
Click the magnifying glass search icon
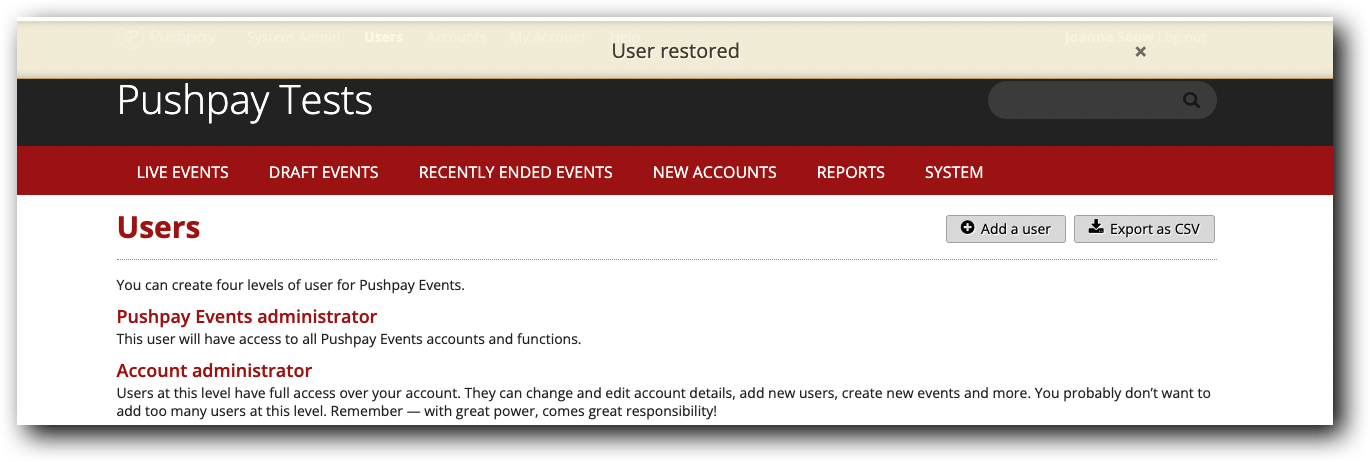tap(1190, 100)
